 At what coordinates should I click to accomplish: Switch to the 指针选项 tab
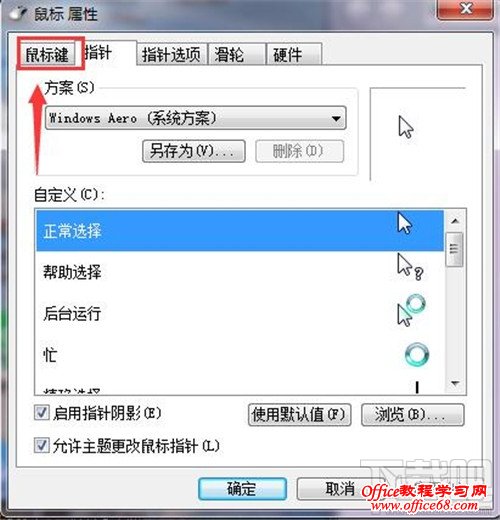pyautogui.click(x=171, y=54)
